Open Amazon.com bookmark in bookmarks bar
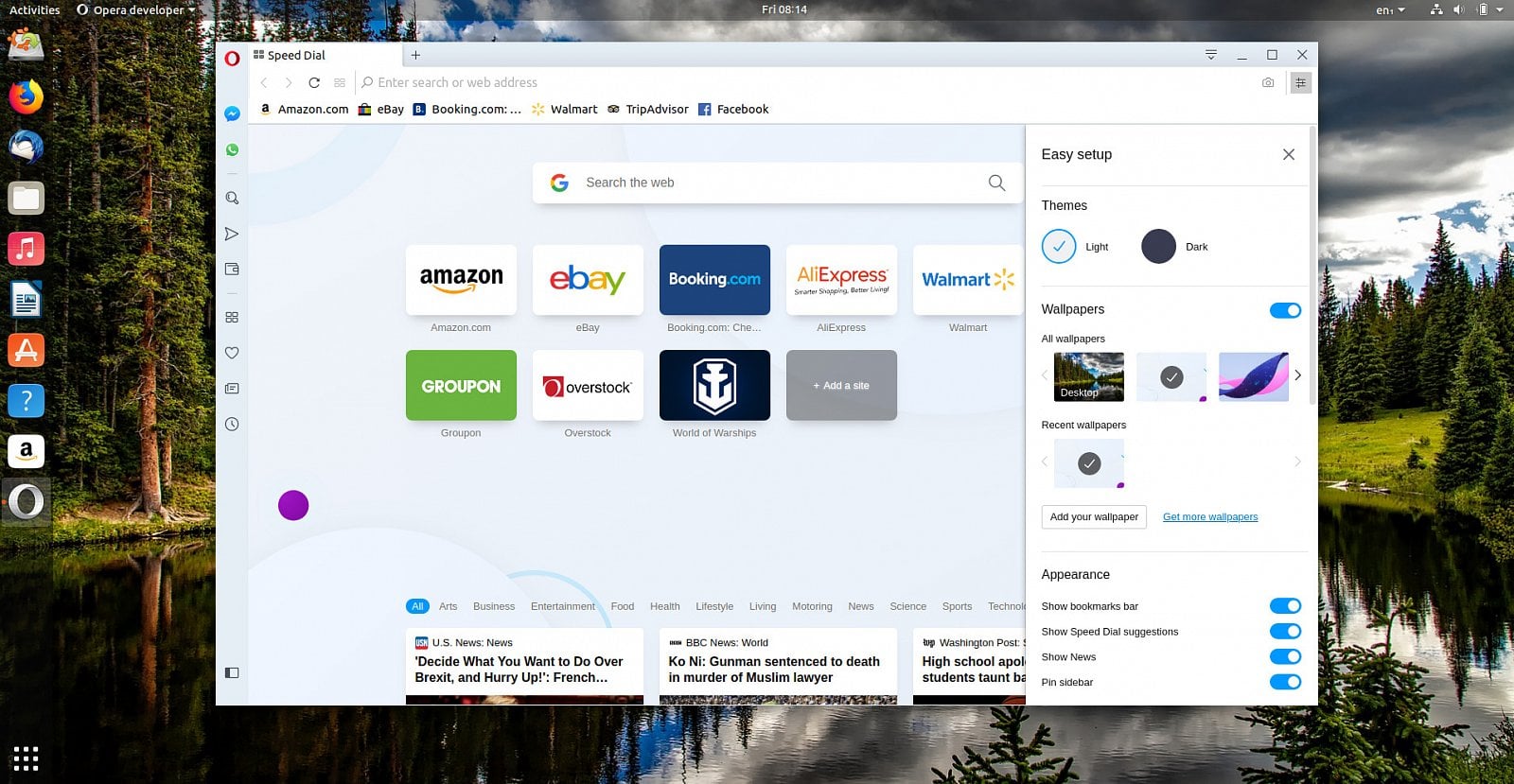This screenshot has width=1514, height=784. coord(304,110)
